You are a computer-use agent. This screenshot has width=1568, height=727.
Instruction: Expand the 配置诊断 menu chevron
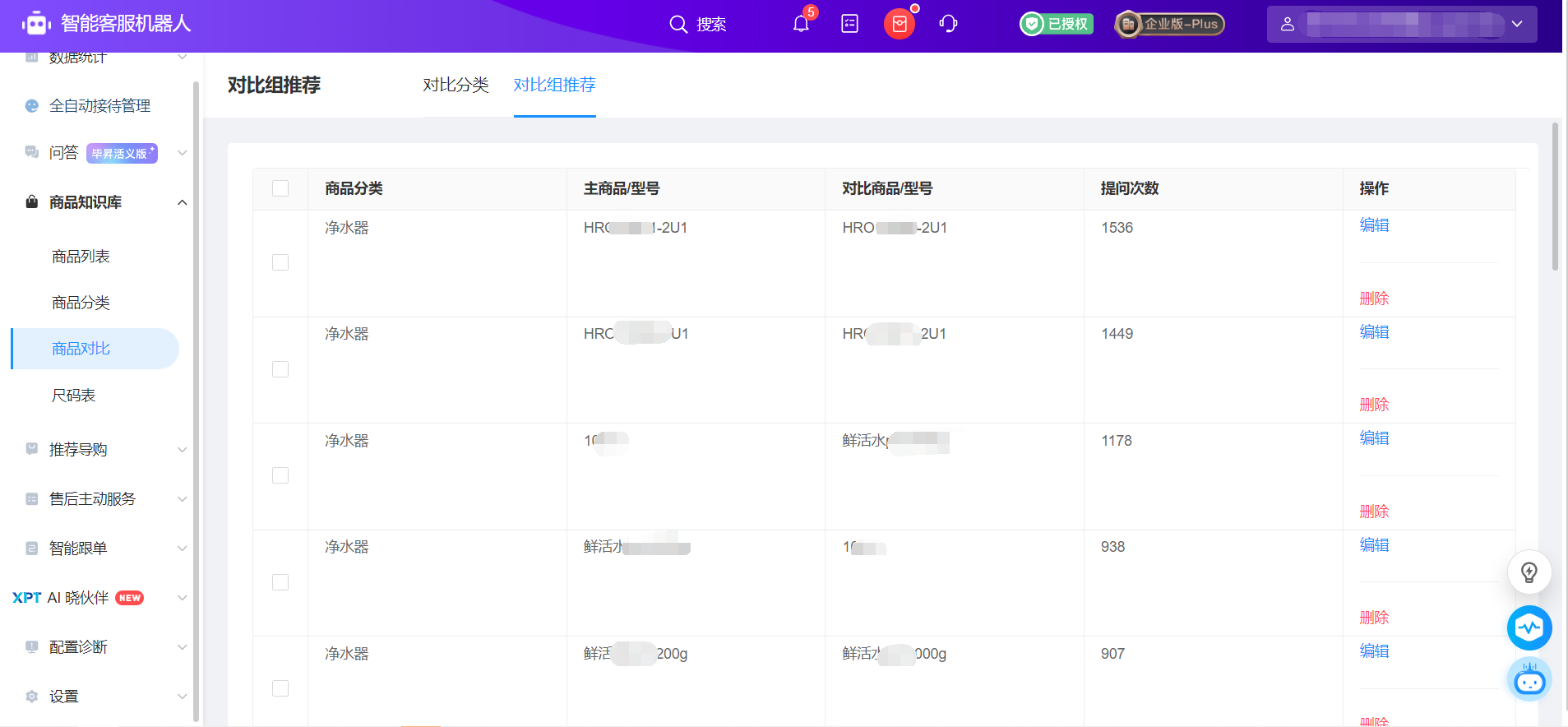point(183,647)
